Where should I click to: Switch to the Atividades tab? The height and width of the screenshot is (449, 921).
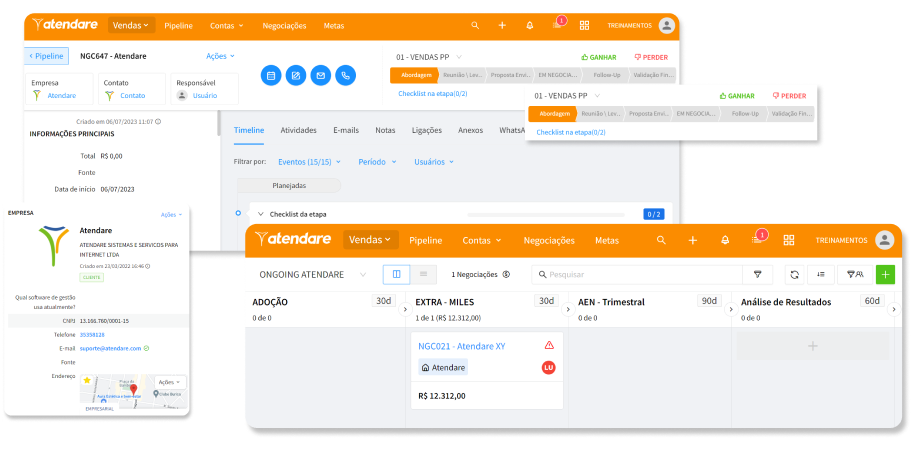click(298, 130)
